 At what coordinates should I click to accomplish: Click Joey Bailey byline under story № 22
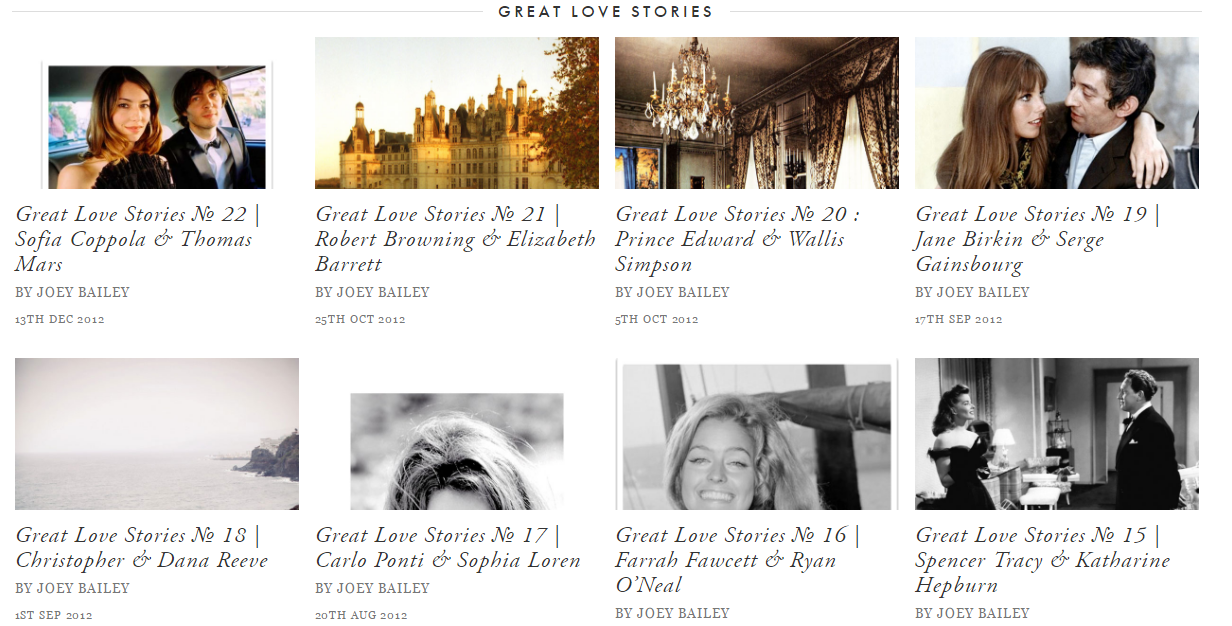(x=72, y=293)
